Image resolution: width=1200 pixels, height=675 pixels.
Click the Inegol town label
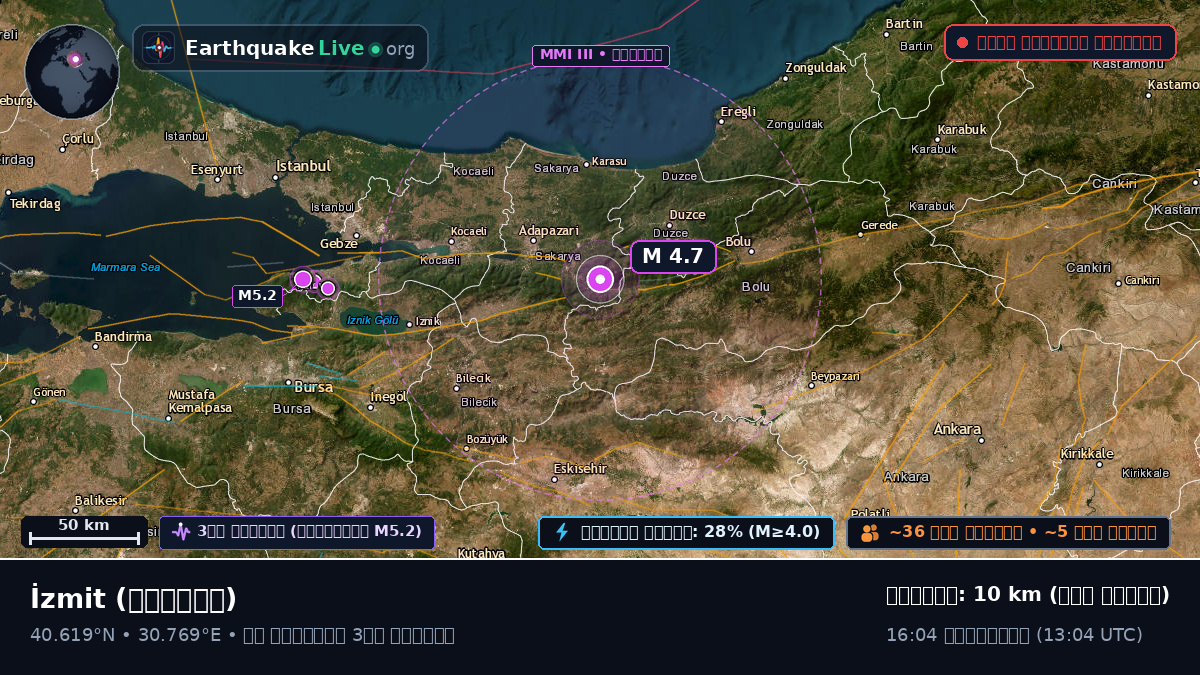tap(388, 397)
